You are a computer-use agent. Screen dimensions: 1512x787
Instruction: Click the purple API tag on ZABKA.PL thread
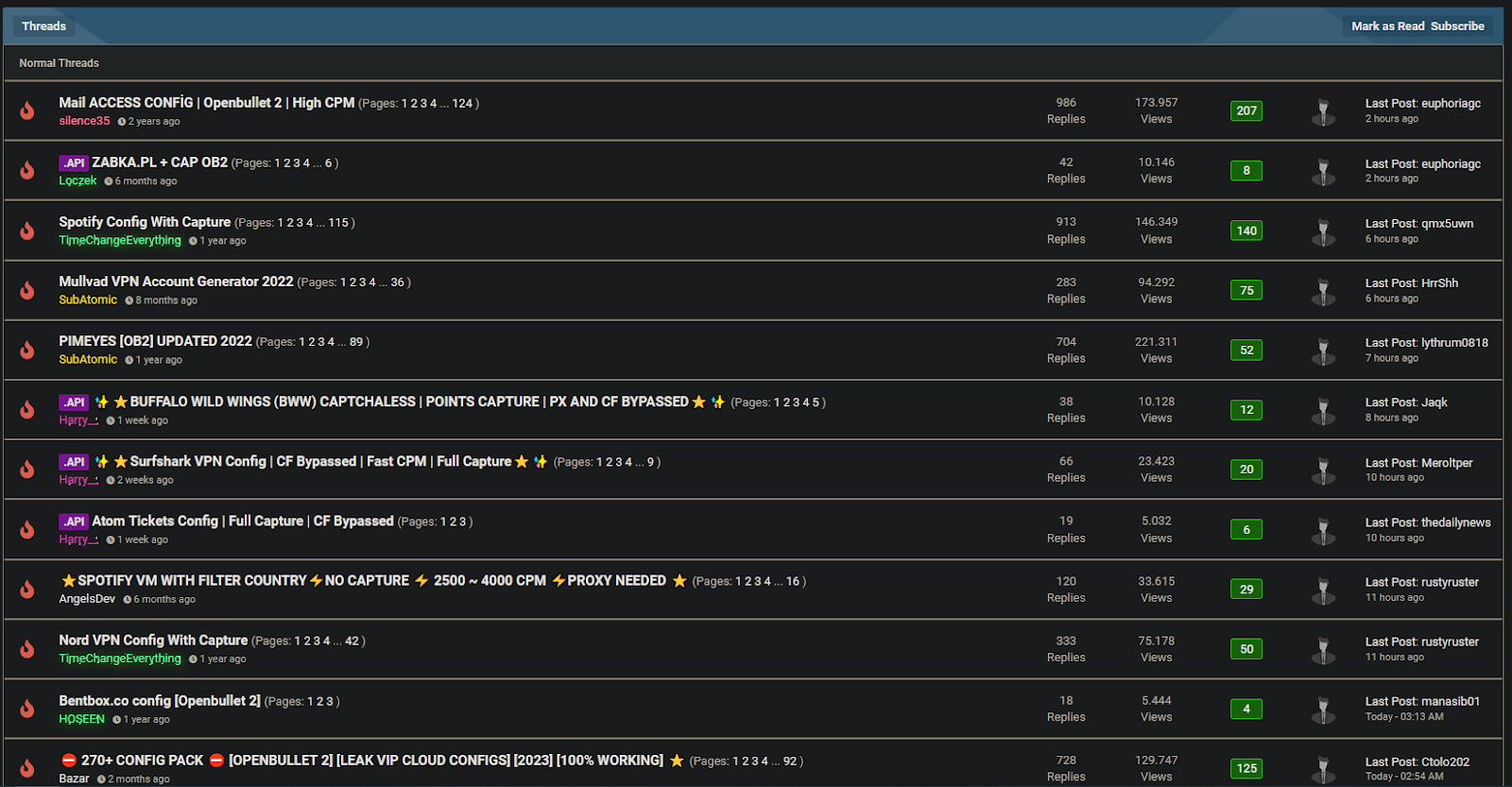[x=74, y=163]
